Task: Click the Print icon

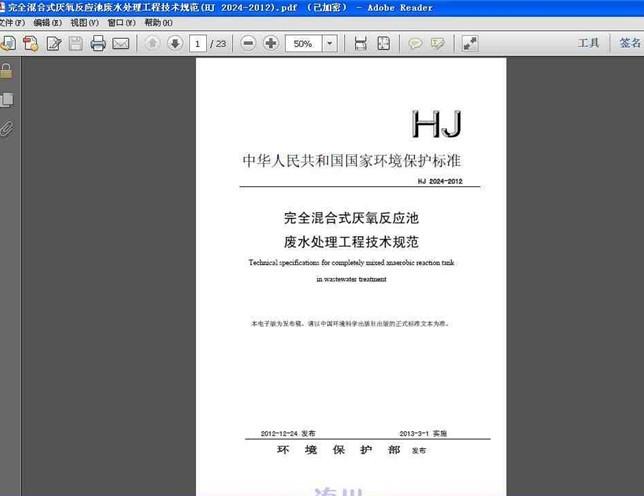Action: tap(98, 43)
